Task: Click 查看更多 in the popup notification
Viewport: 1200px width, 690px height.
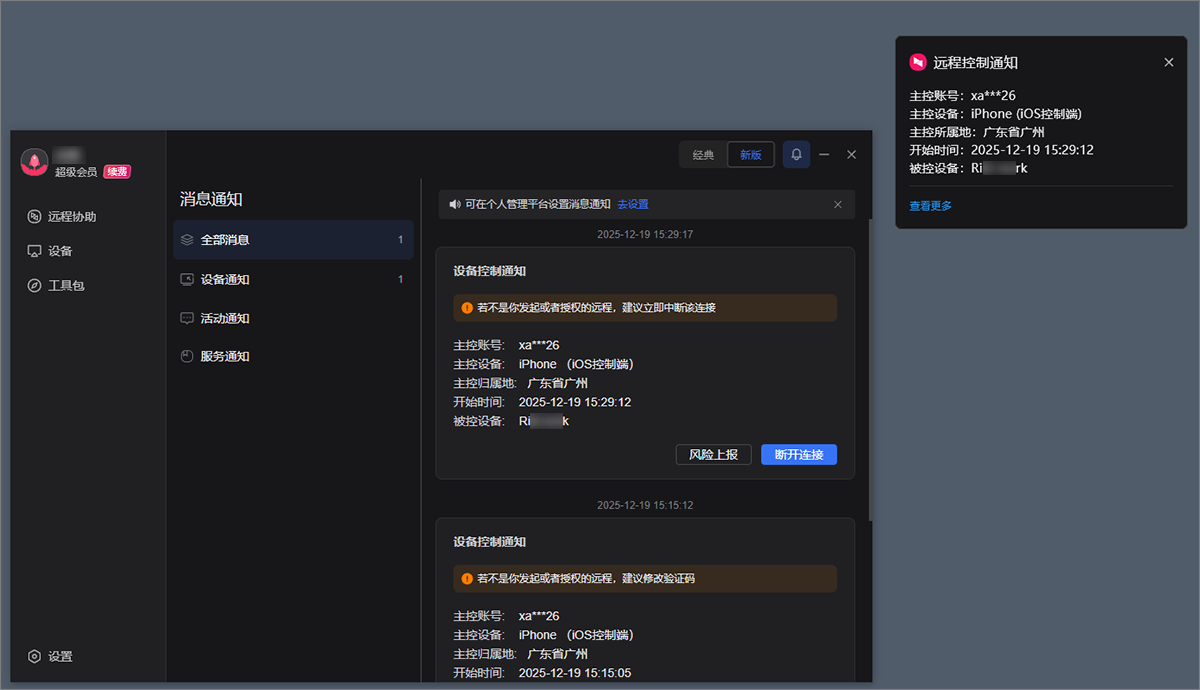Action: (x=929, y=204)
